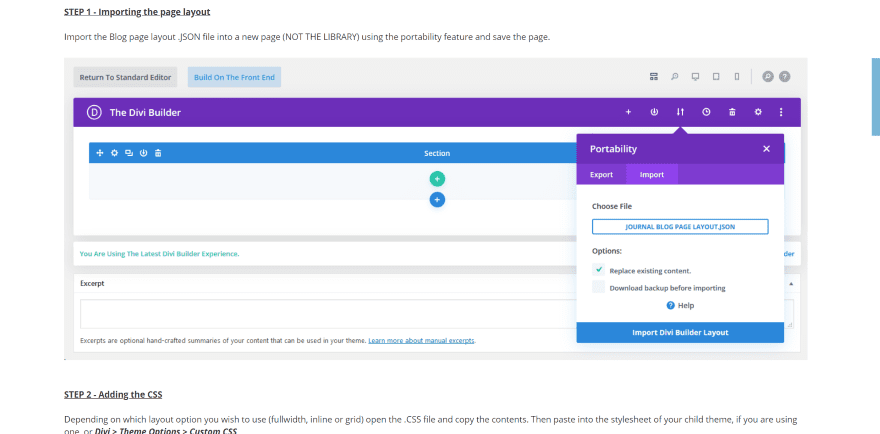Click 'The Divi Builder' title text
Viewport: 880px width, 434px height.
point(145,112)
